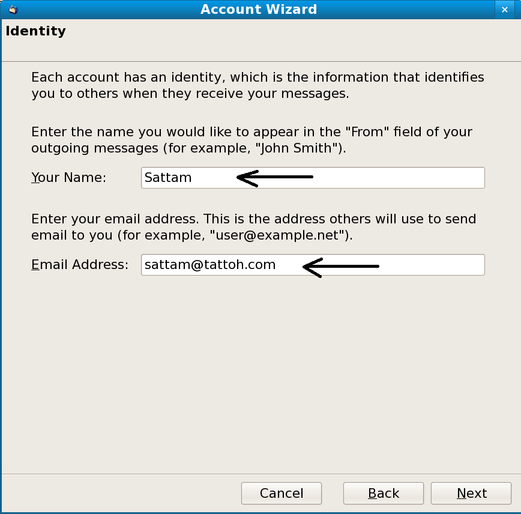
Task: Click the sentence 'Enter your email address'
Action: click(x=115, y=219)
